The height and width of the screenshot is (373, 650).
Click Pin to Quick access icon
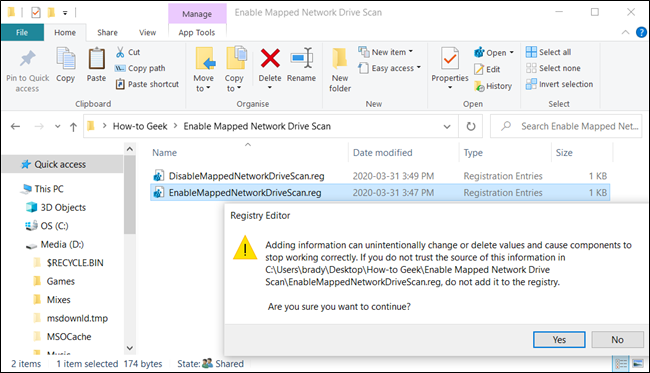pos(27,59)
